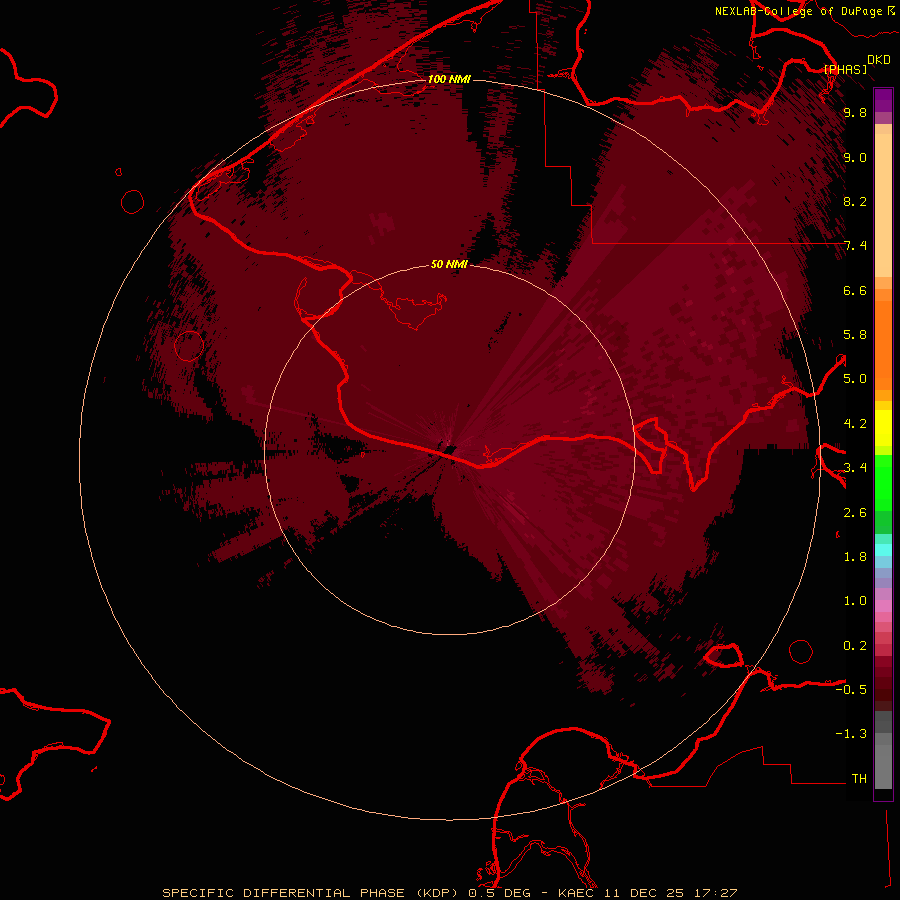Click the TH label at the scale bottom

coord(859,779)
